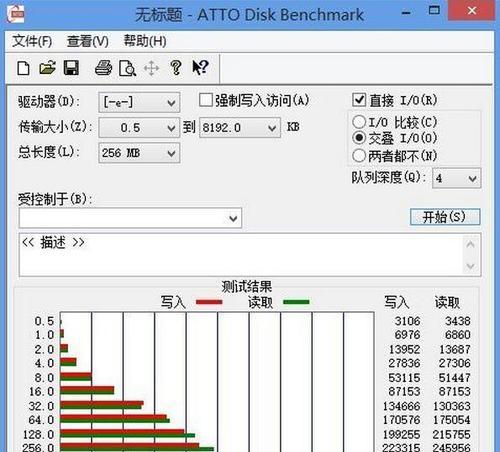Open the 文件(F) menu
This screenshot has width=500, height=452.
[32, 41]
